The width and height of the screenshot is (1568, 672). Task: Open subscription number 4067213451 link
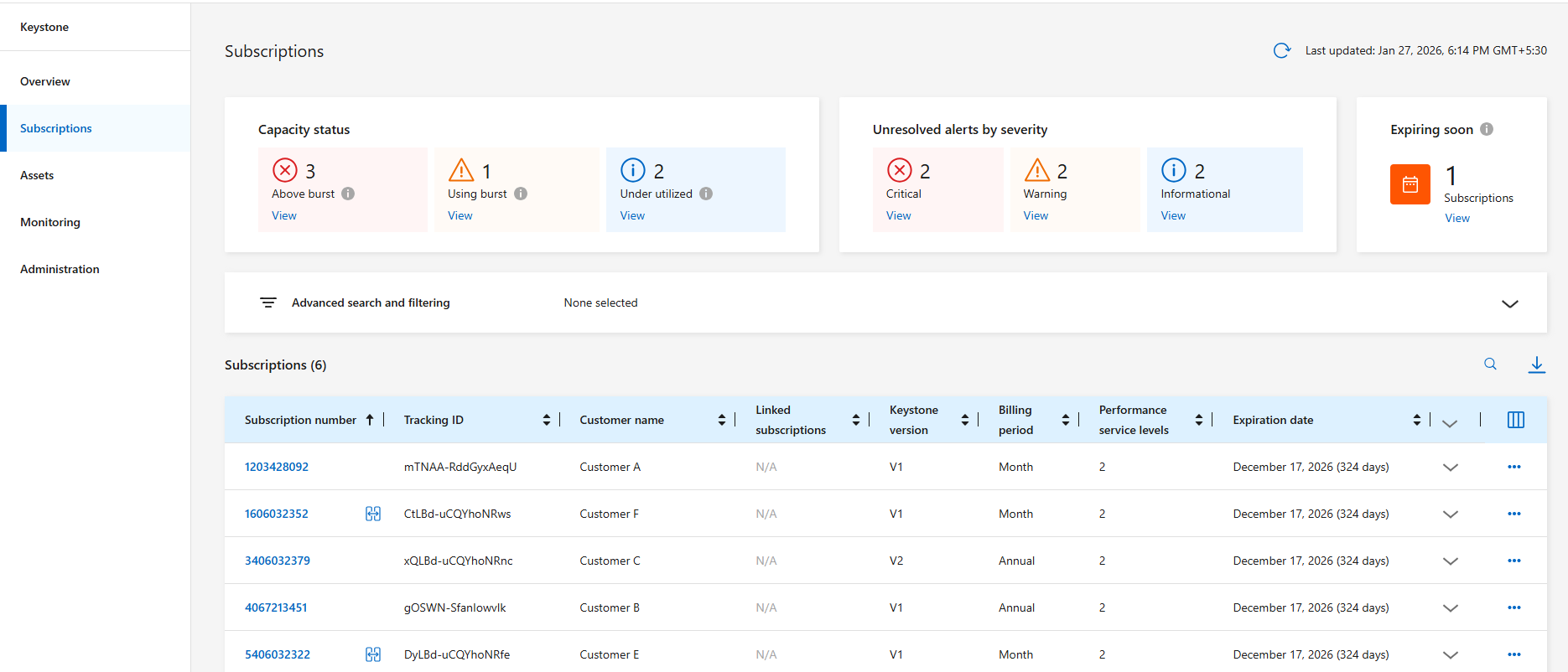pyautogui.click(x=276, y=607)
